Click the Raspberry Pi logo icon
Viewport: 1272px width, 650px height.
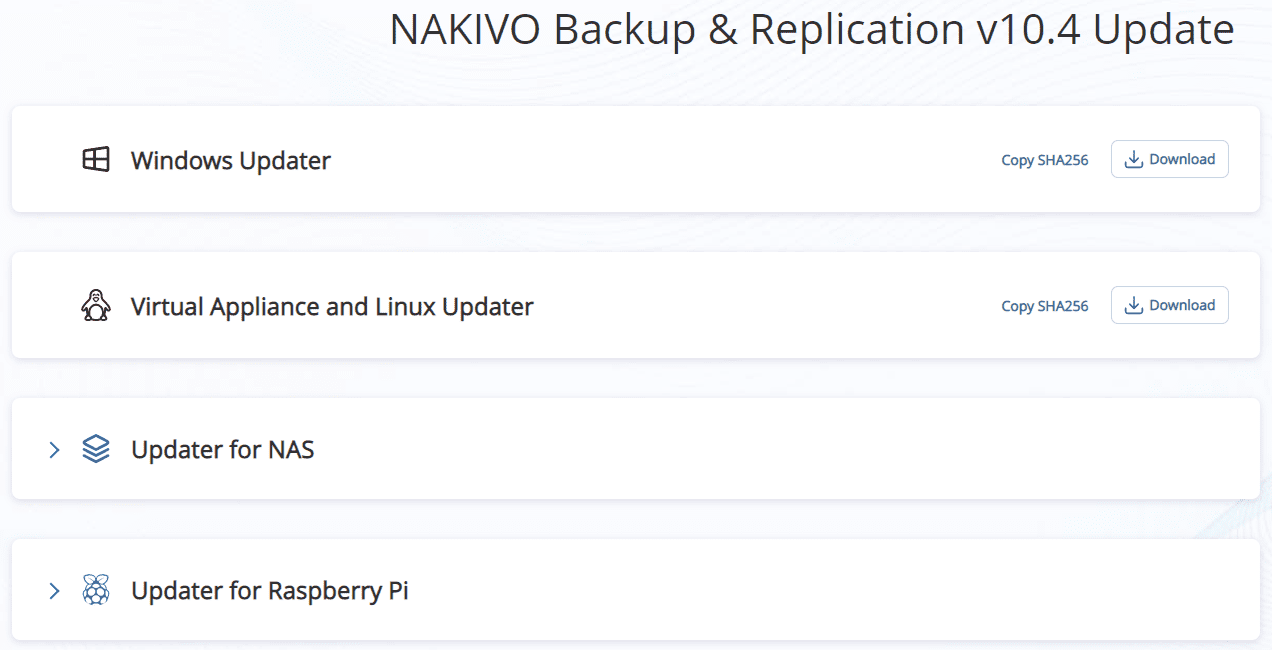96,591
